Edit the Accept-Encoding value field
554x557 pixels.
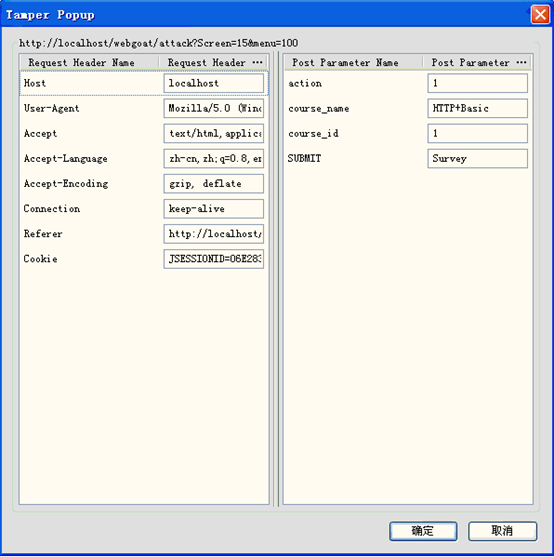coord(213,184)
